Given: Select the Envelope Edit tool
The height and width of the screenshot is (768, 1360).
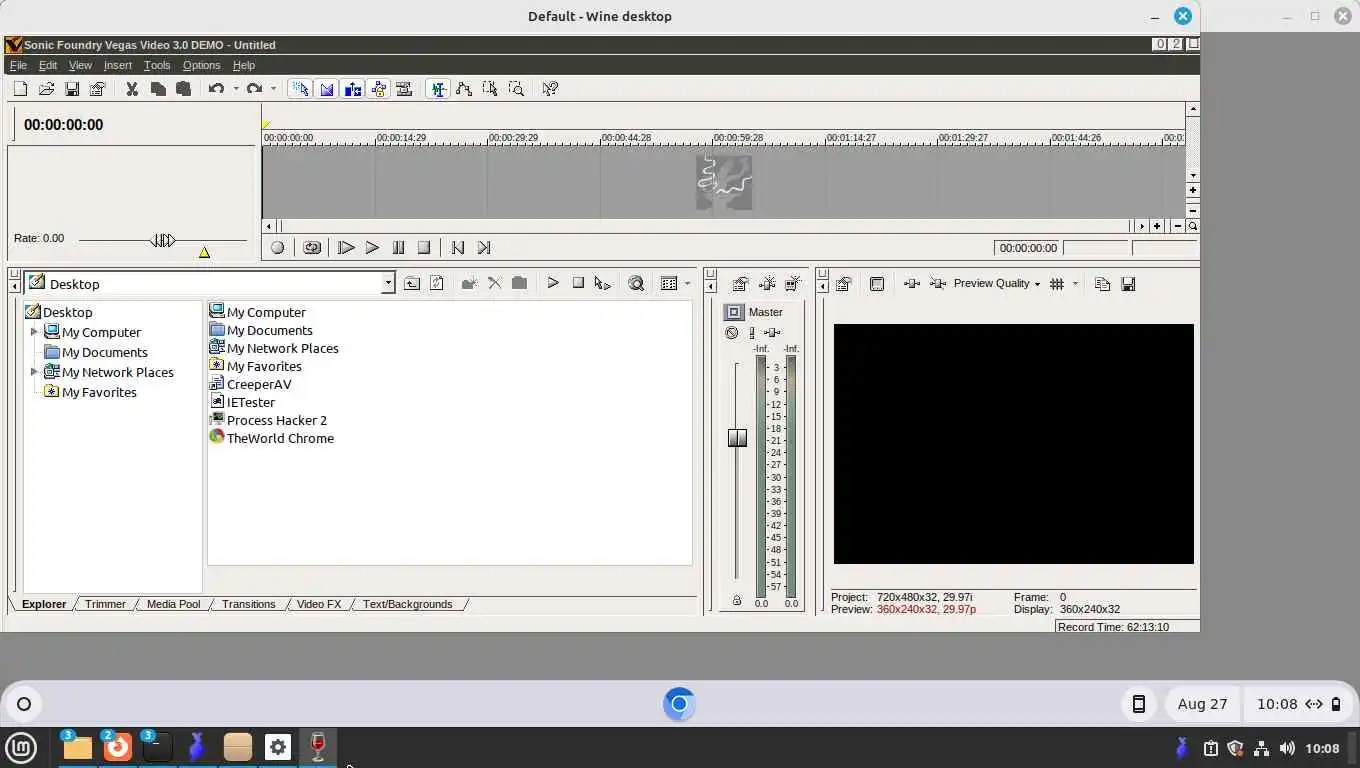Looking at the screenshot, I should [464, 89].
